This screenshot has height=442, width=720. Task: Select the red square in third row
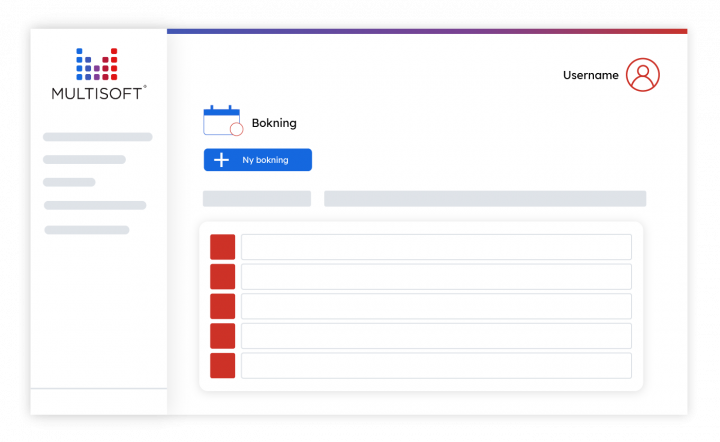pos(222,306)
